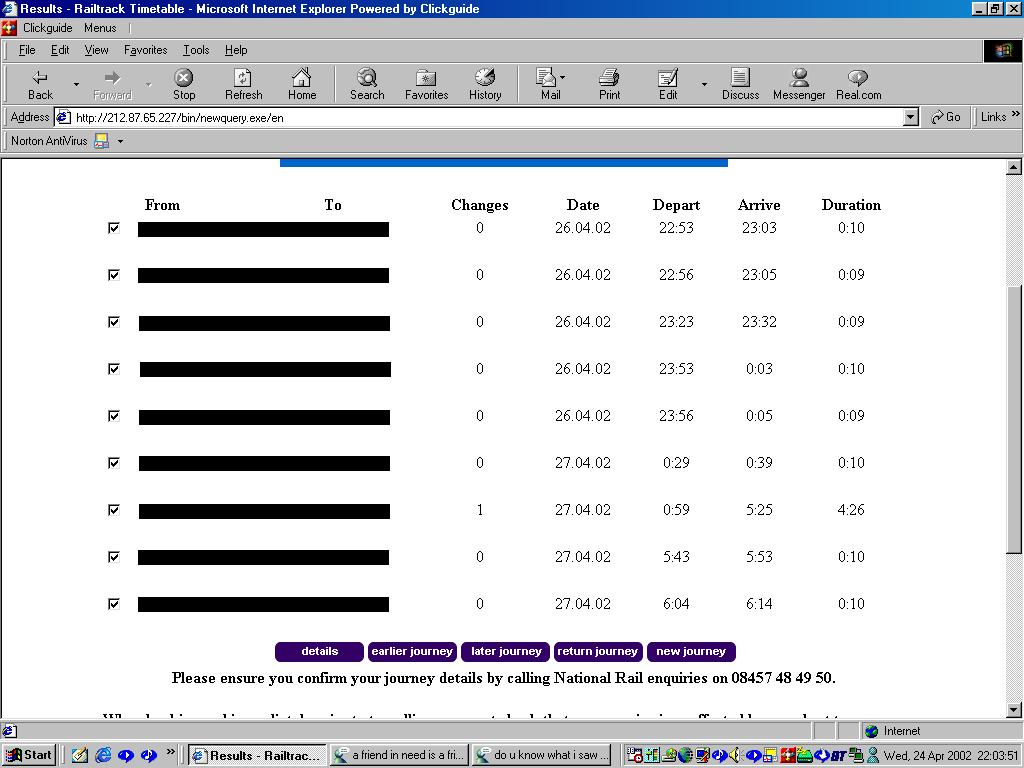Open the Norton AntiVirus dropdown arrow
Image resolution: width=1024 pixels, height=768 pixels.
coord(120,142)
